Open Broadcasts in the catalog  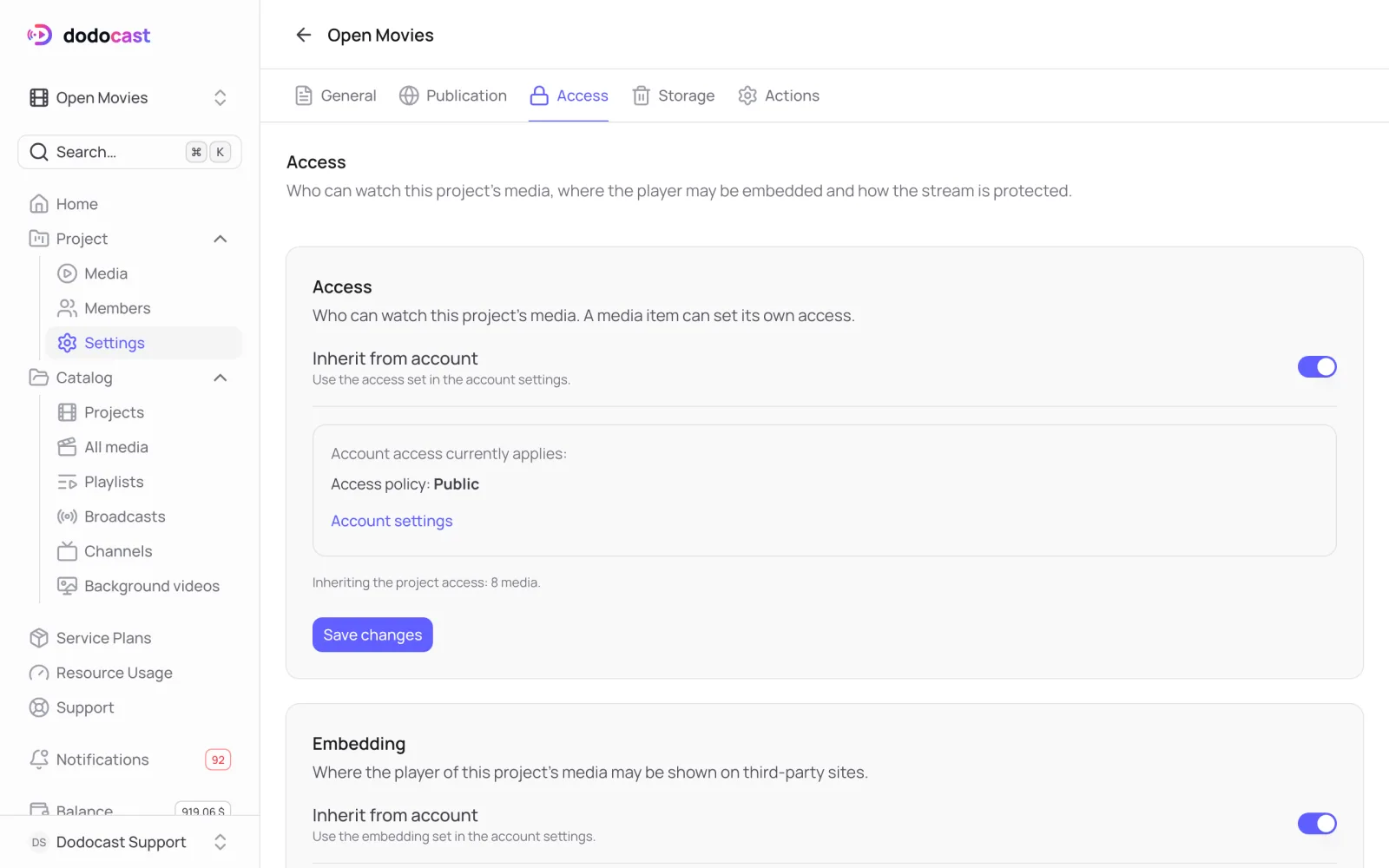[x=144, y=516]
